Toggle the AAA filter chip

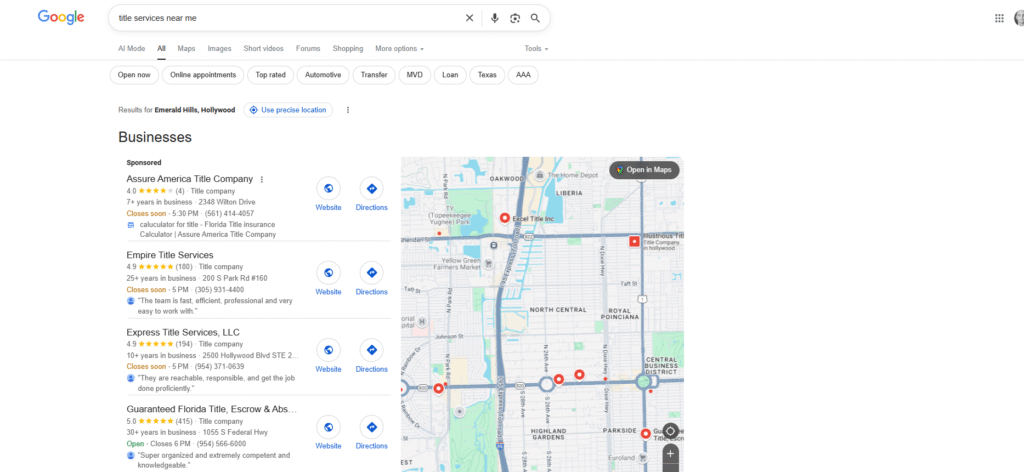[523, 75]
